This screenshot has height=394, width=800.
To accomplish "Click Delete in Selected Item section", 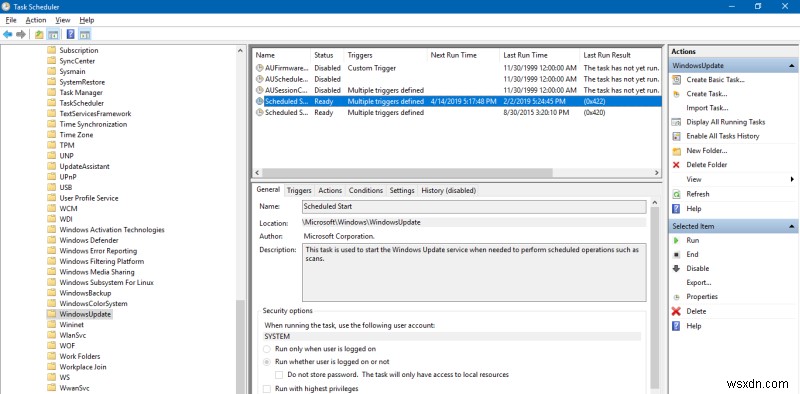I will (696, 311).
